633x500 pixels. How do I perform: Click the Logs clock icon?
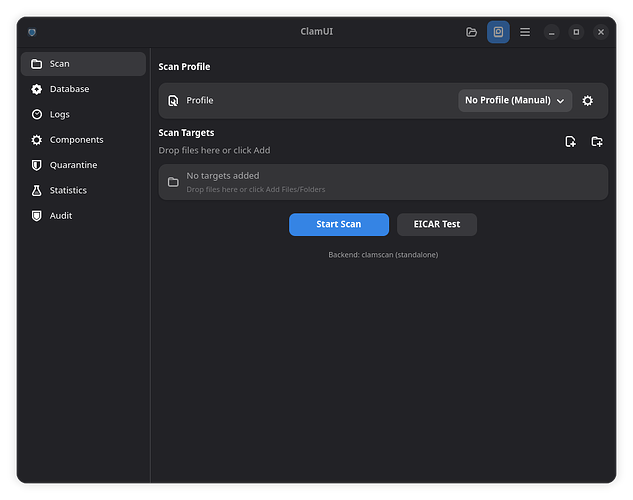pos(37,115)
